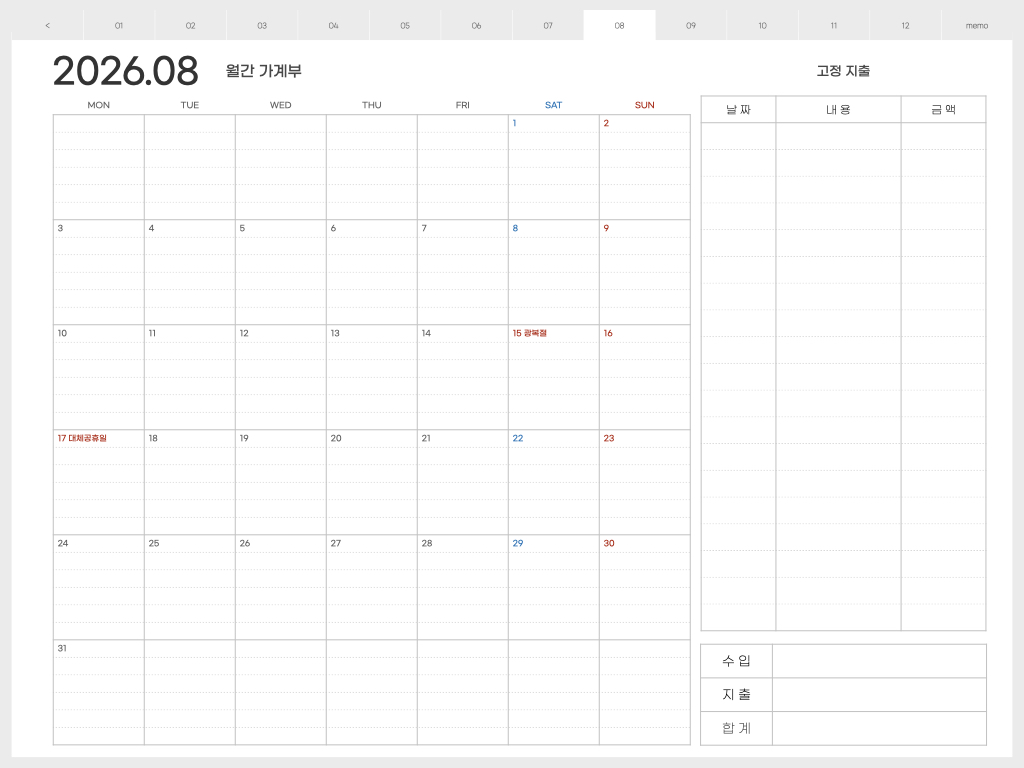This screenshot has height=768, width=1024.
Task: Click the day 29 cell
Action: point(554,588)
